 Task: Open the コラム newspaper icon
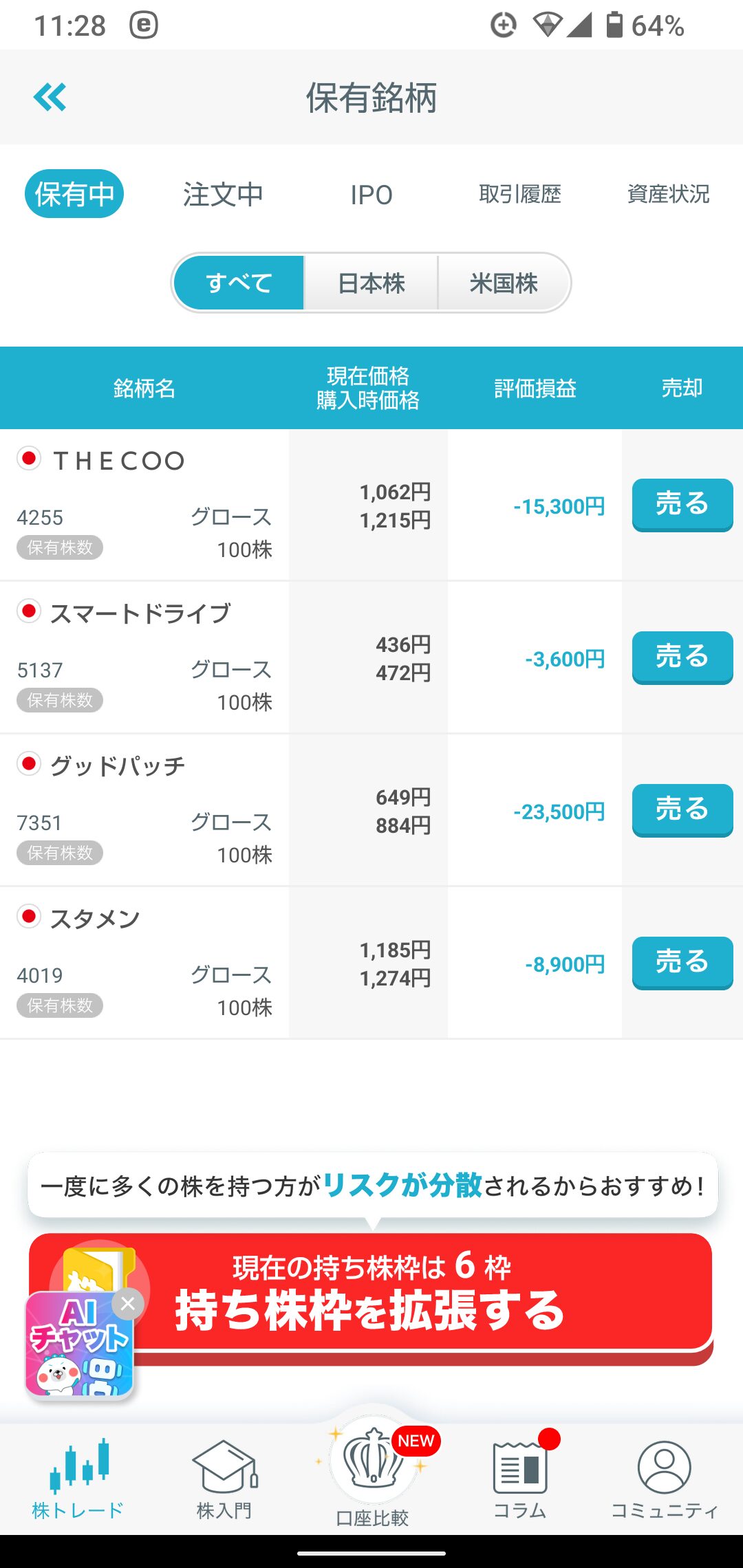tap(520, 1468)
